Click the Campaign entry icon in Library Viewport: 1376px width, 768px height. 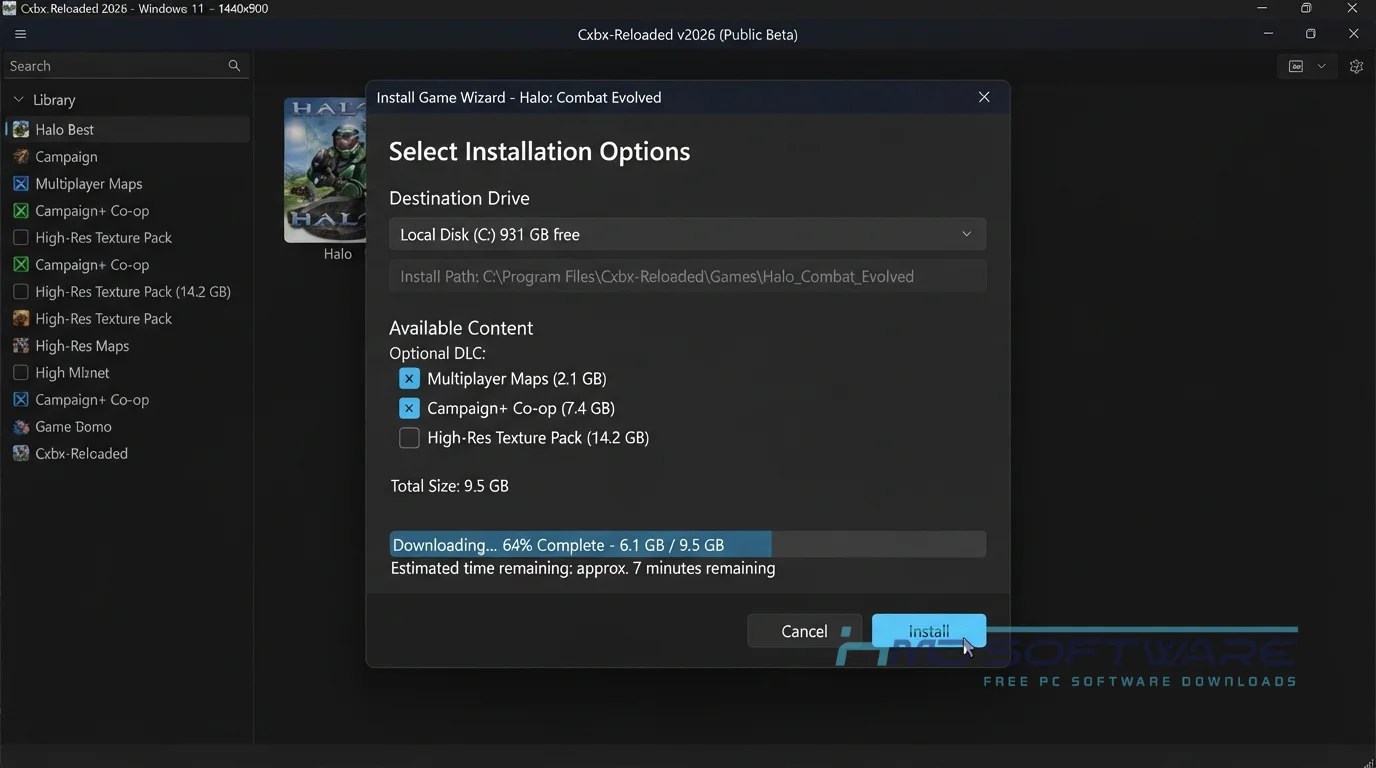point(21,157)
